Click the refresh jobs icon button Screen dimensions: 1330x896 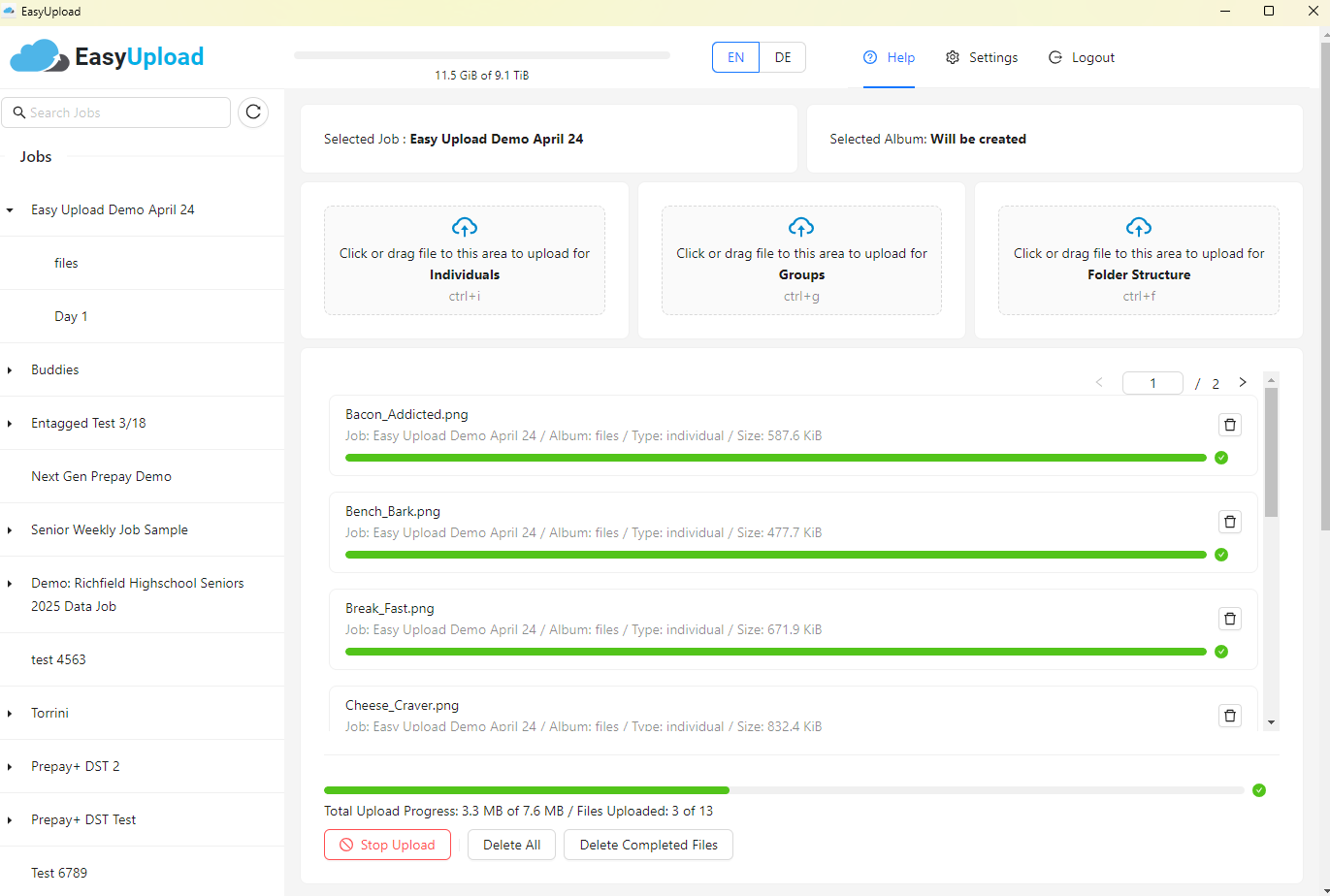253,112
